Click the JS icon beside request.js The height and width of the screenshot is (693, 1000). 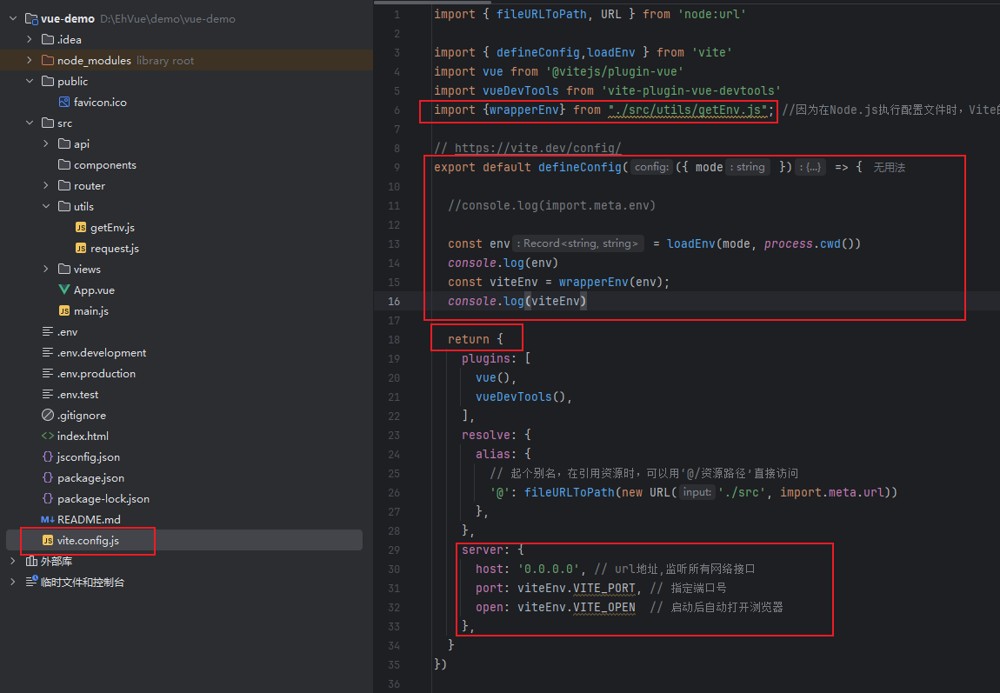pos(80,248)
